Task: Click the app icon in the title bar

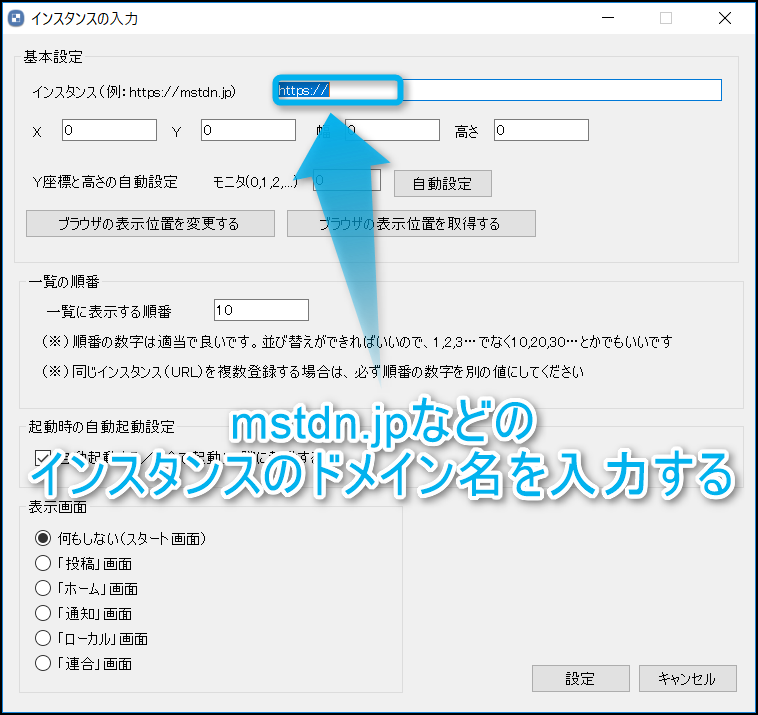Action: click(15, 18)
